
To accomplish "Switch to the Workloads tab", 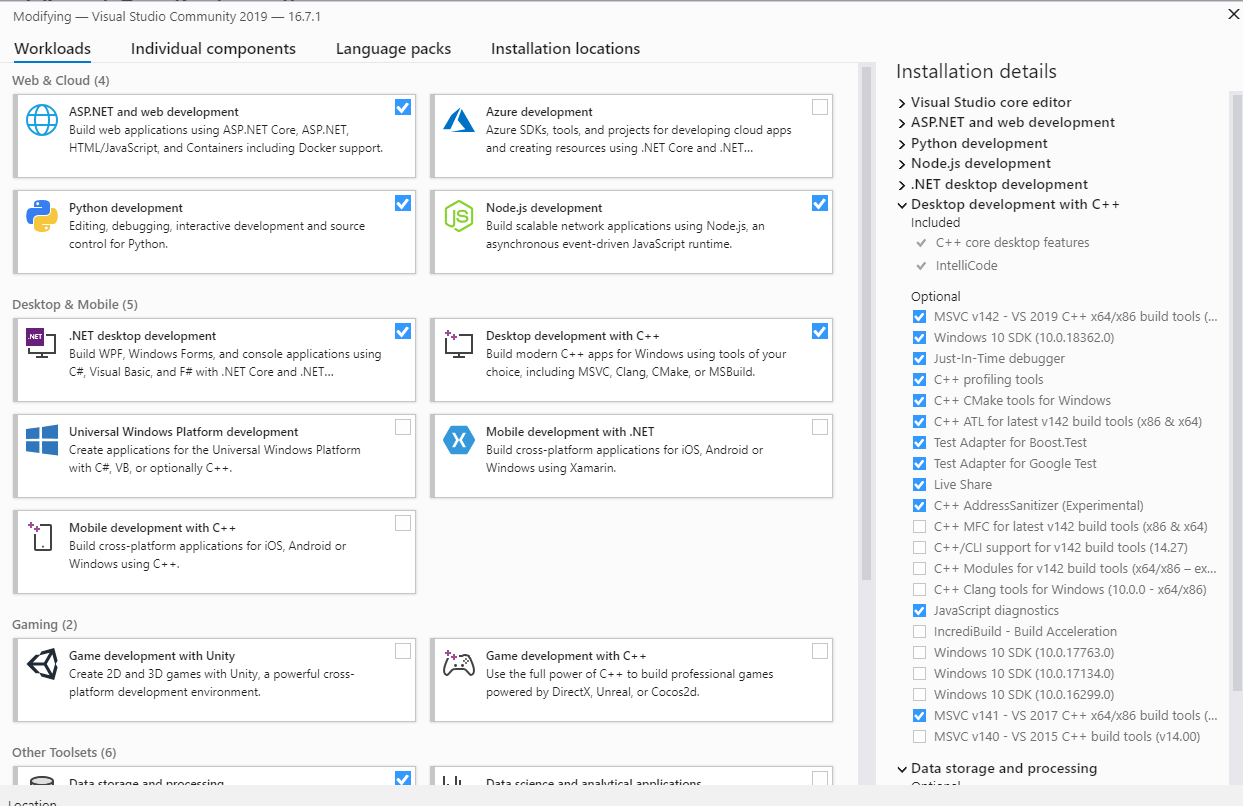I will click(52, 48).
